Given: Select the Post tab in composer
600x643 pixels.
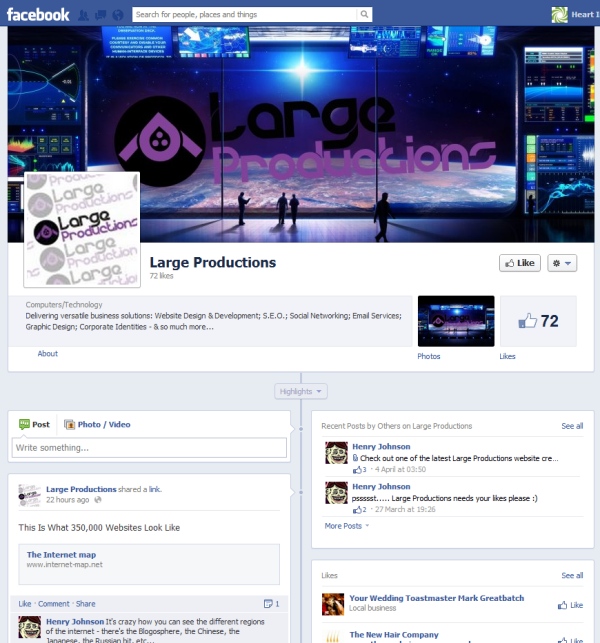Looking at the screenshot, I should pos(33,424).
